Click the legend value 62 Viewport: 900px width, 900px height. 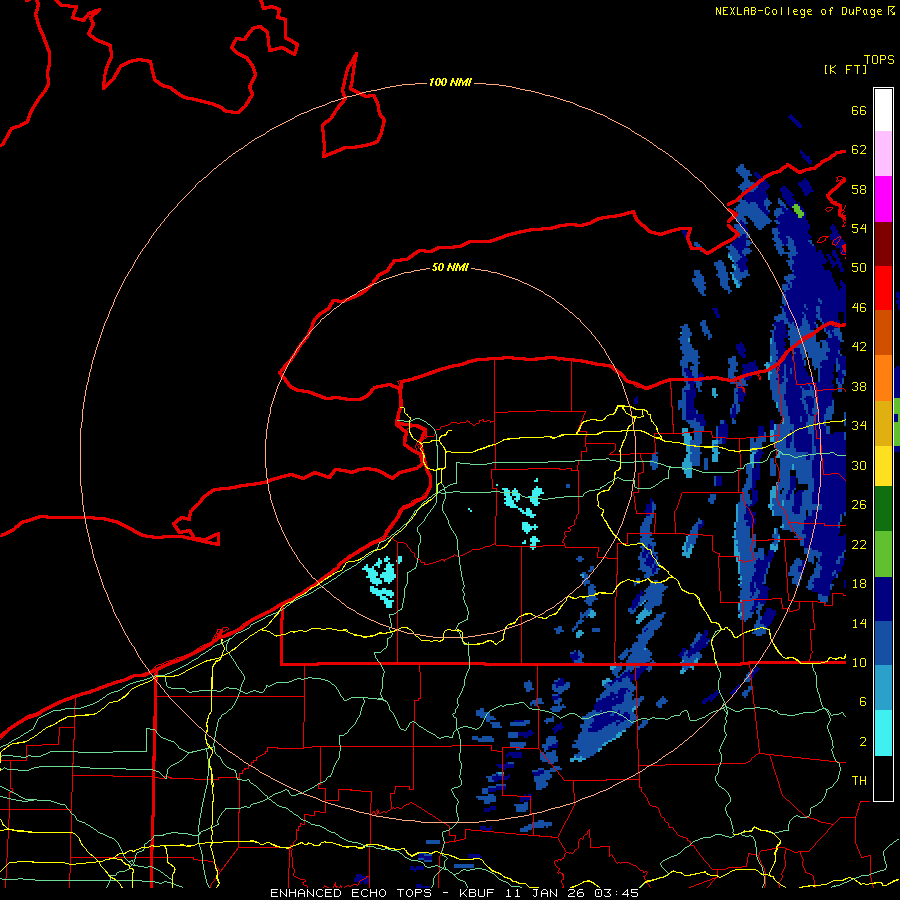coord(859,150)
